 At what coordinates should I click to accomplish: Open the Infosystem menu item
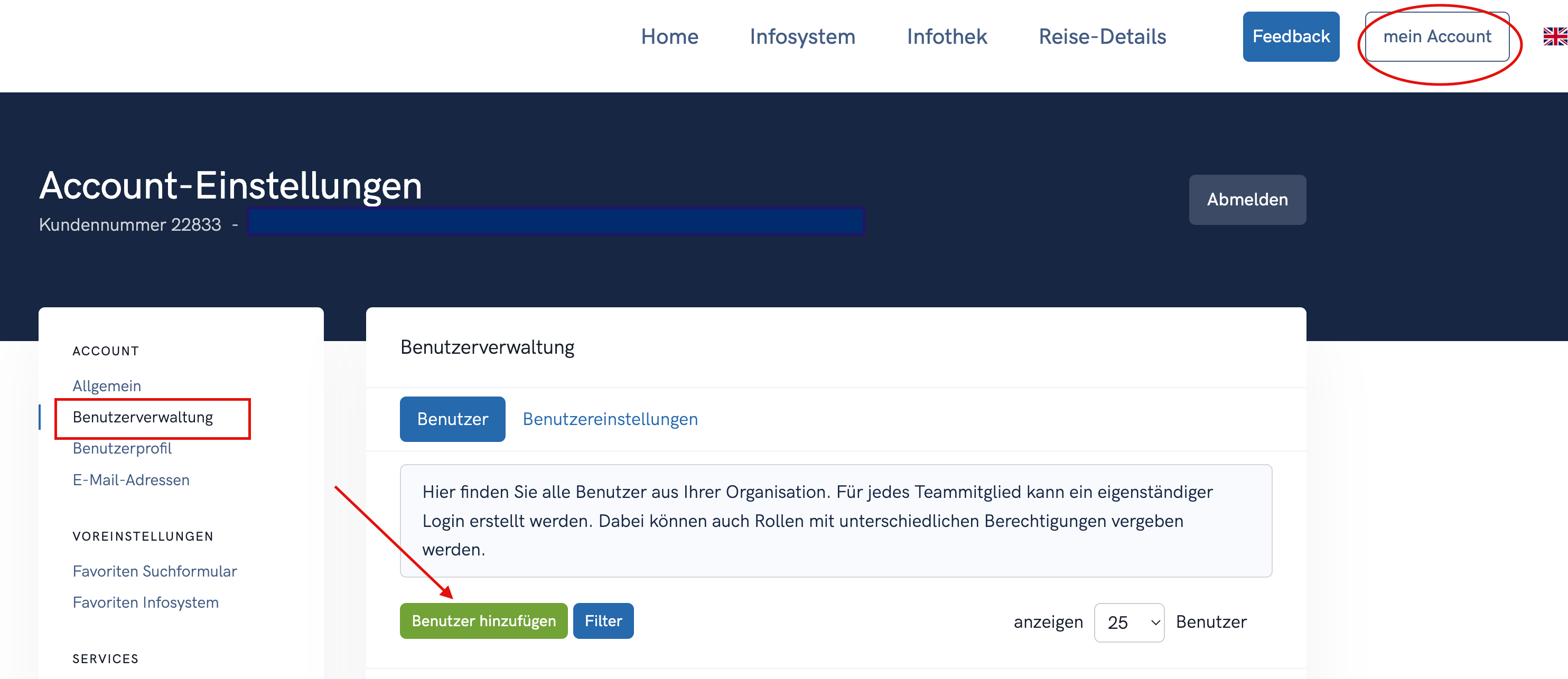point(802,36)
